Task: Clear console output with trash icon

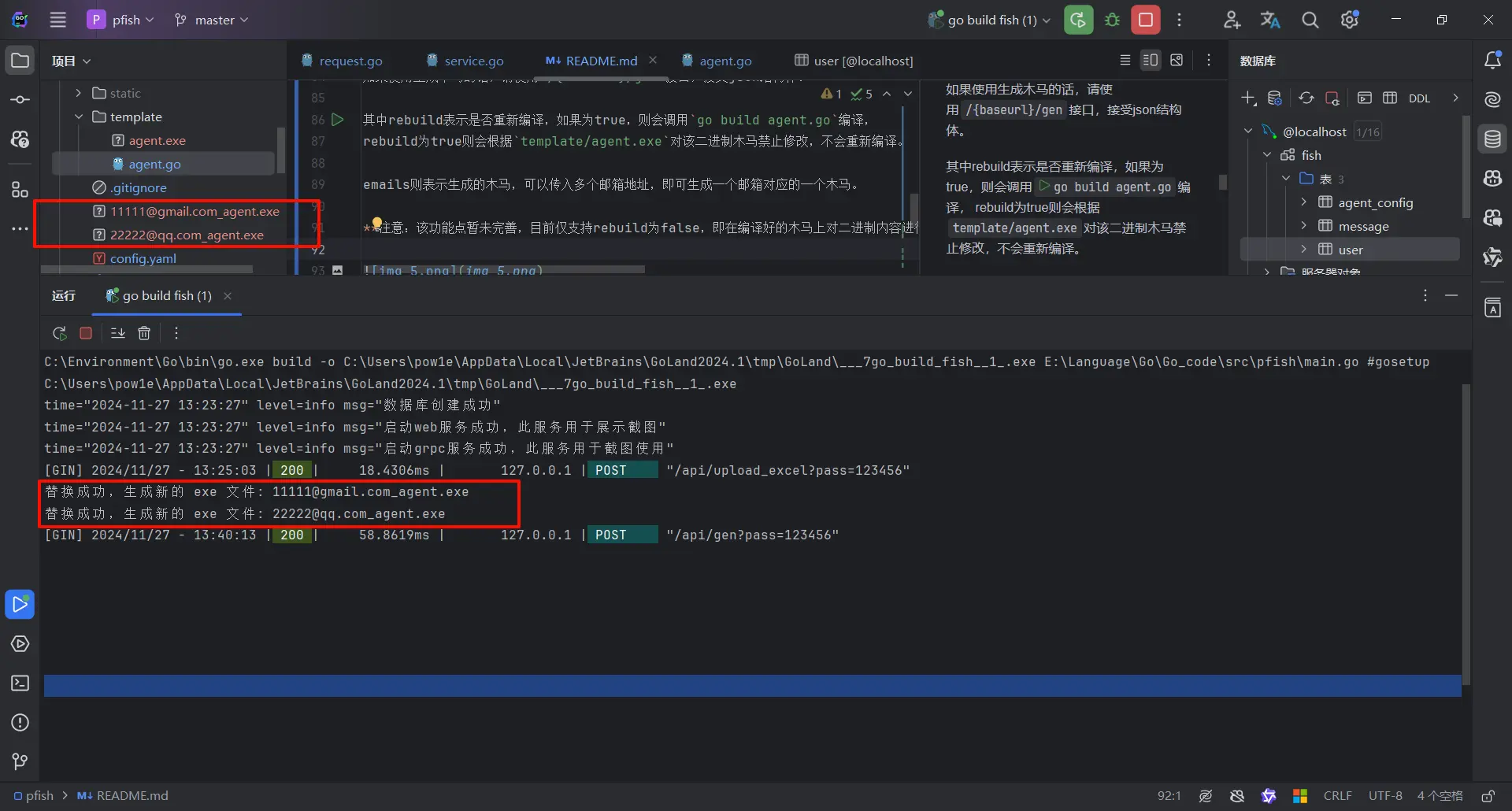Action: [144, 333]
